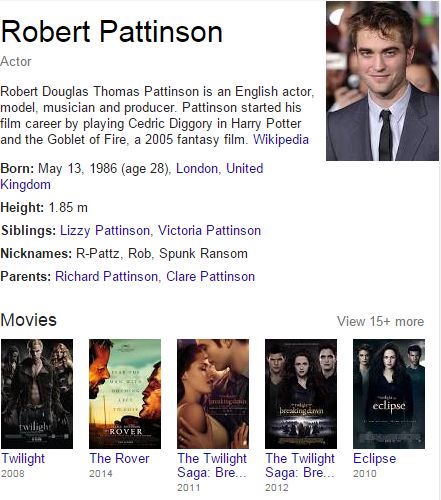Image resolution: width=441 pixels, height=500 pixels.
Task: Open Richard Pattinson parent link
Action: 106,276
